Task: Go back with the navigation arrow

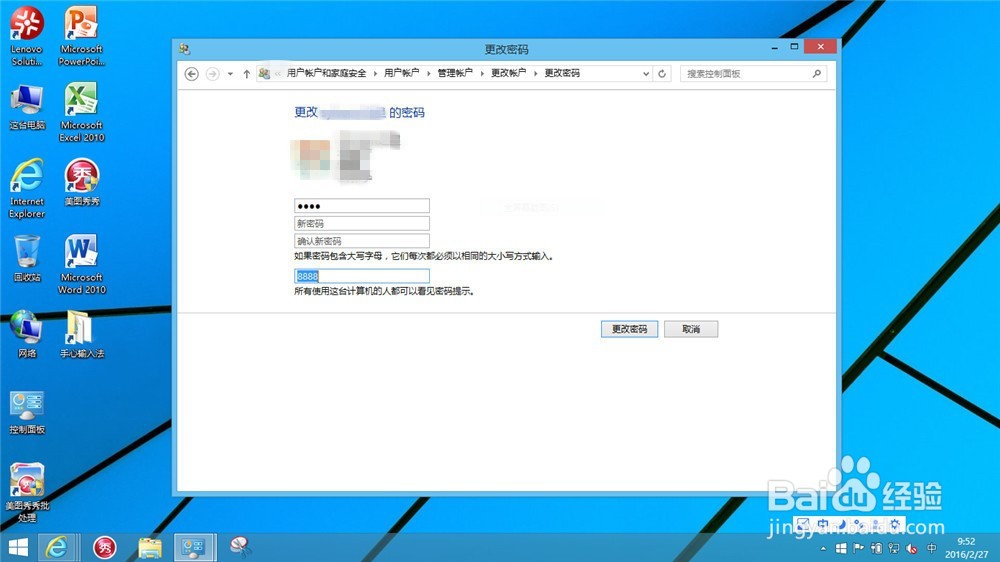Action: coord(191,74)
